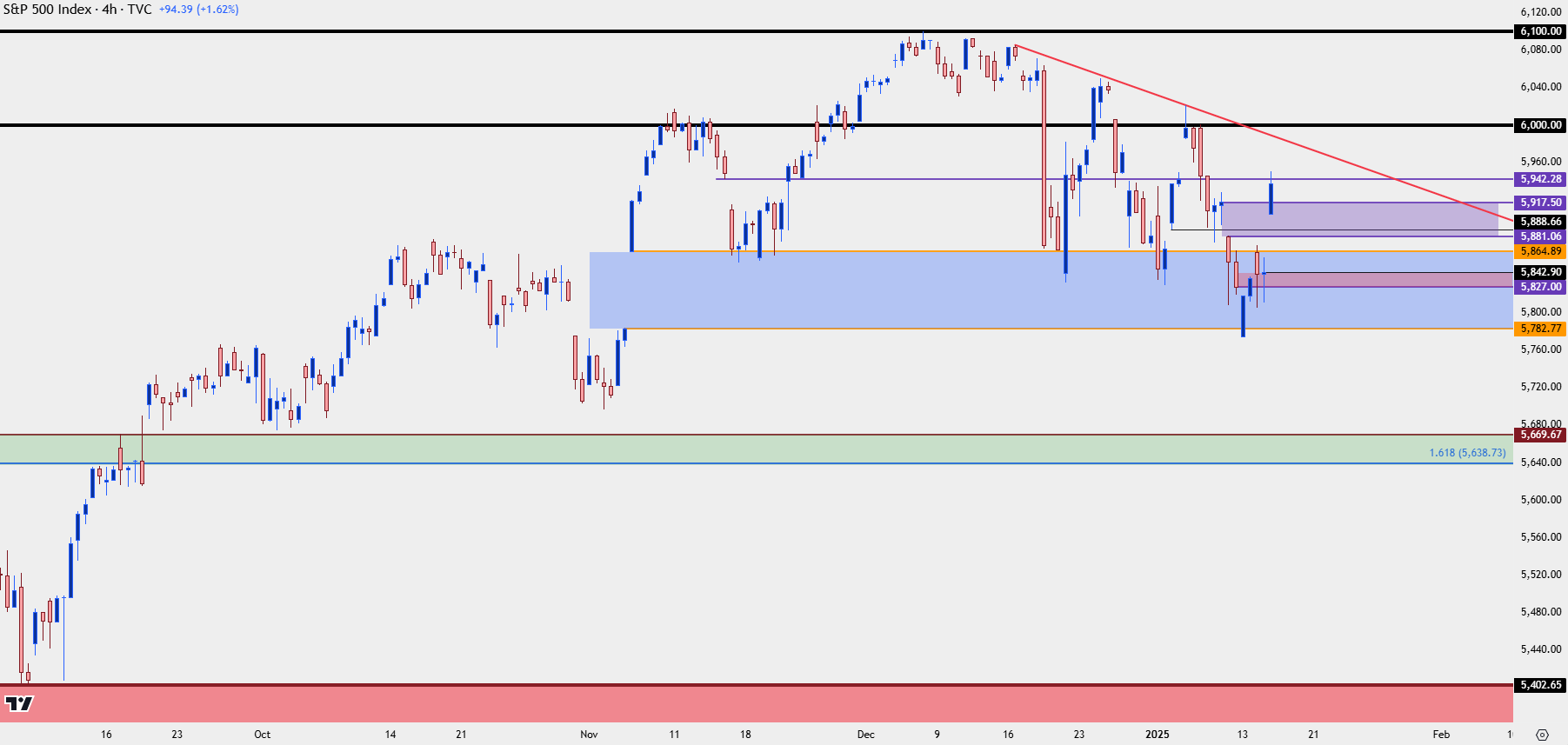Viewport: 1568px width, 745px height.
Task: Select the 5,881.06 price label
Action: point(1540,236)
